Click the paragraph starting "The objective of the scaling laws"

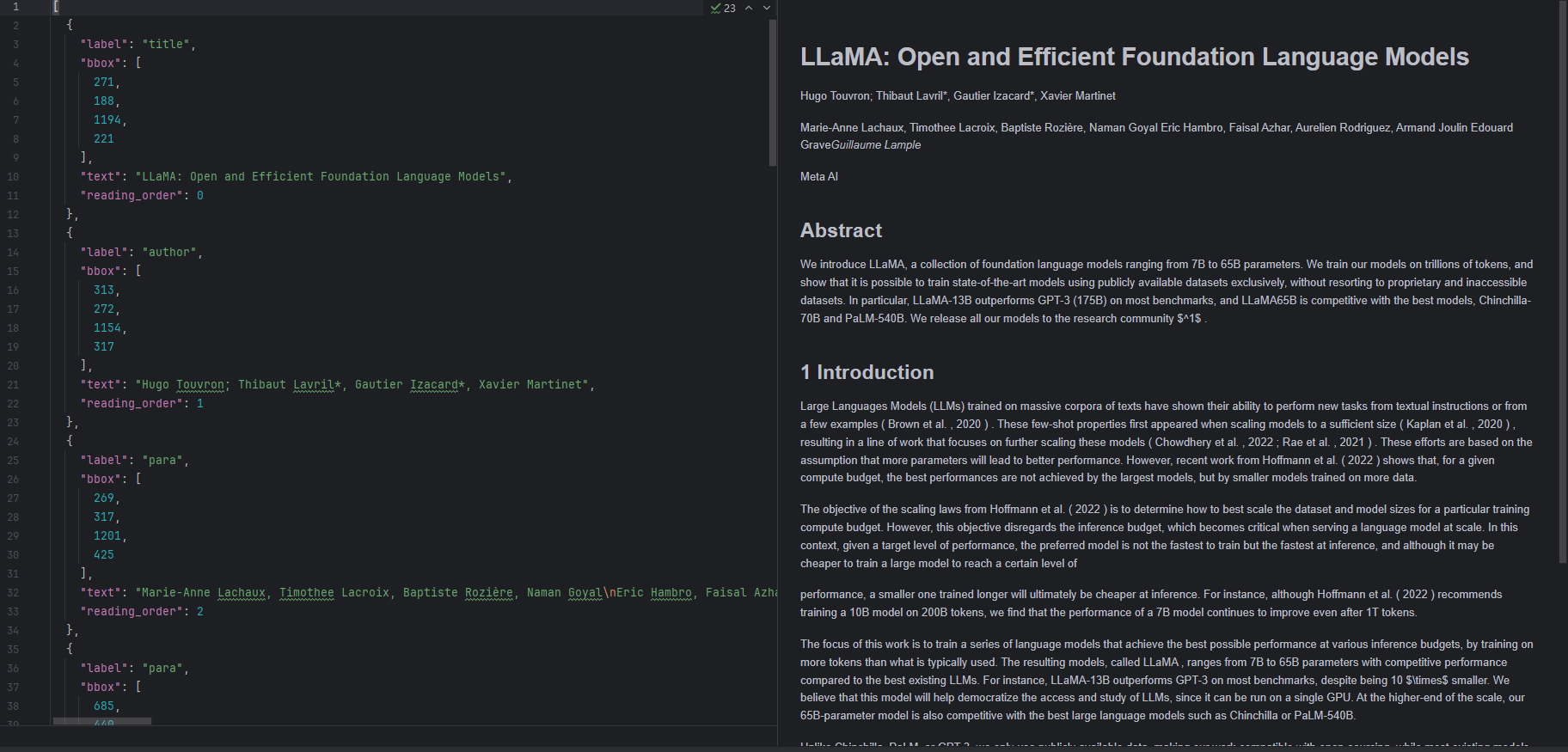[1165, 536]
